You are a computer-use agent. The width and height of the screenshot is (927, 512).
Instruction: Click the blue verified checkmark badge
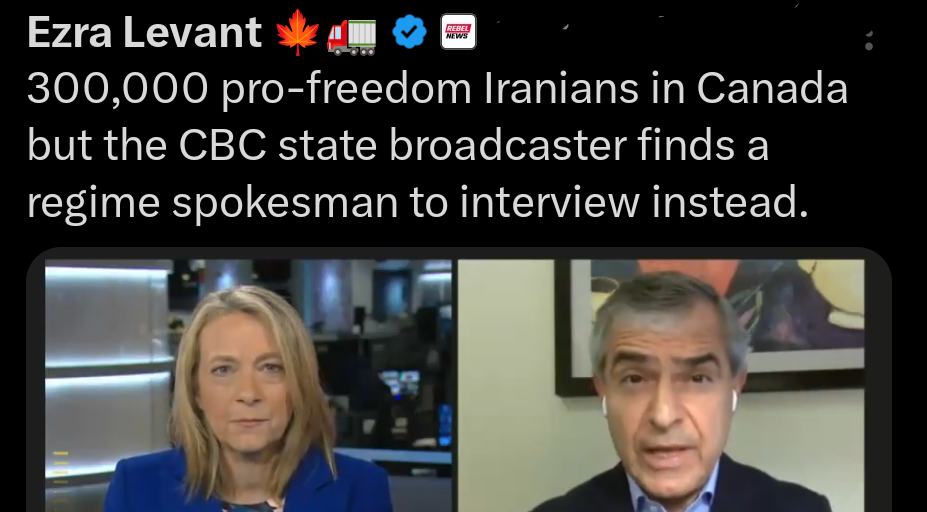coord(409,32)
